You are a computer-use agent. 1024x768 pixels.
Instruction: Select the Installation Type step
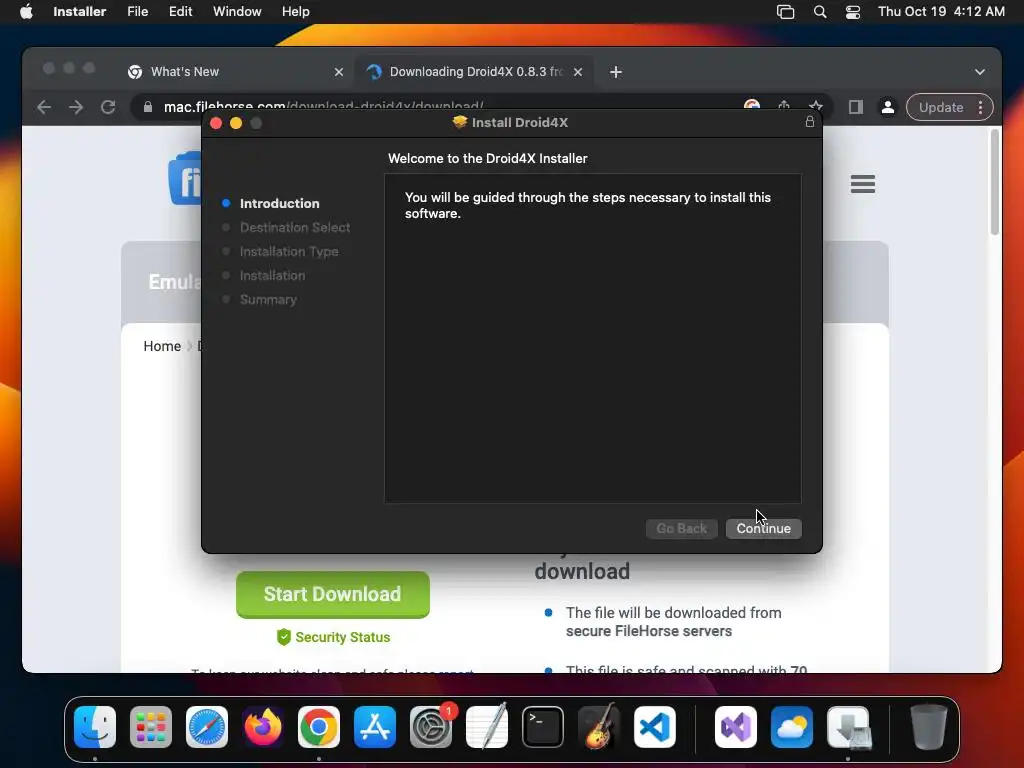(x=289, y=251)
